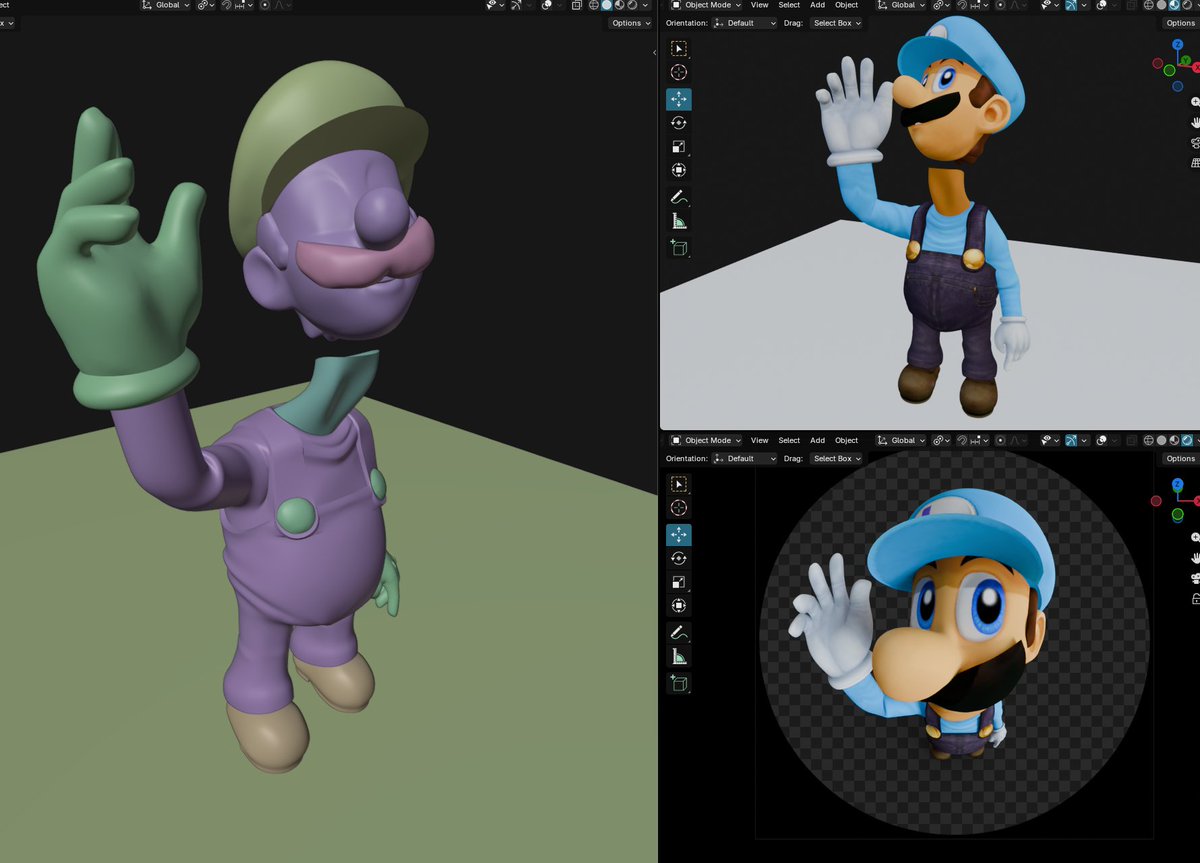Open Object Mode dropdown in bottom-right viewport
This screenshot has height=863, width=1200.
[x=706, y=440]
